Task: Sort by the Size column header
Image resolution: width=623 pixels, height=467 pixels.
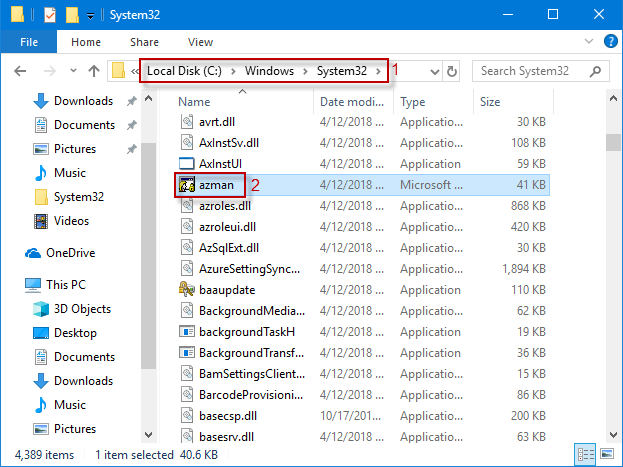Action: point(490,102)
